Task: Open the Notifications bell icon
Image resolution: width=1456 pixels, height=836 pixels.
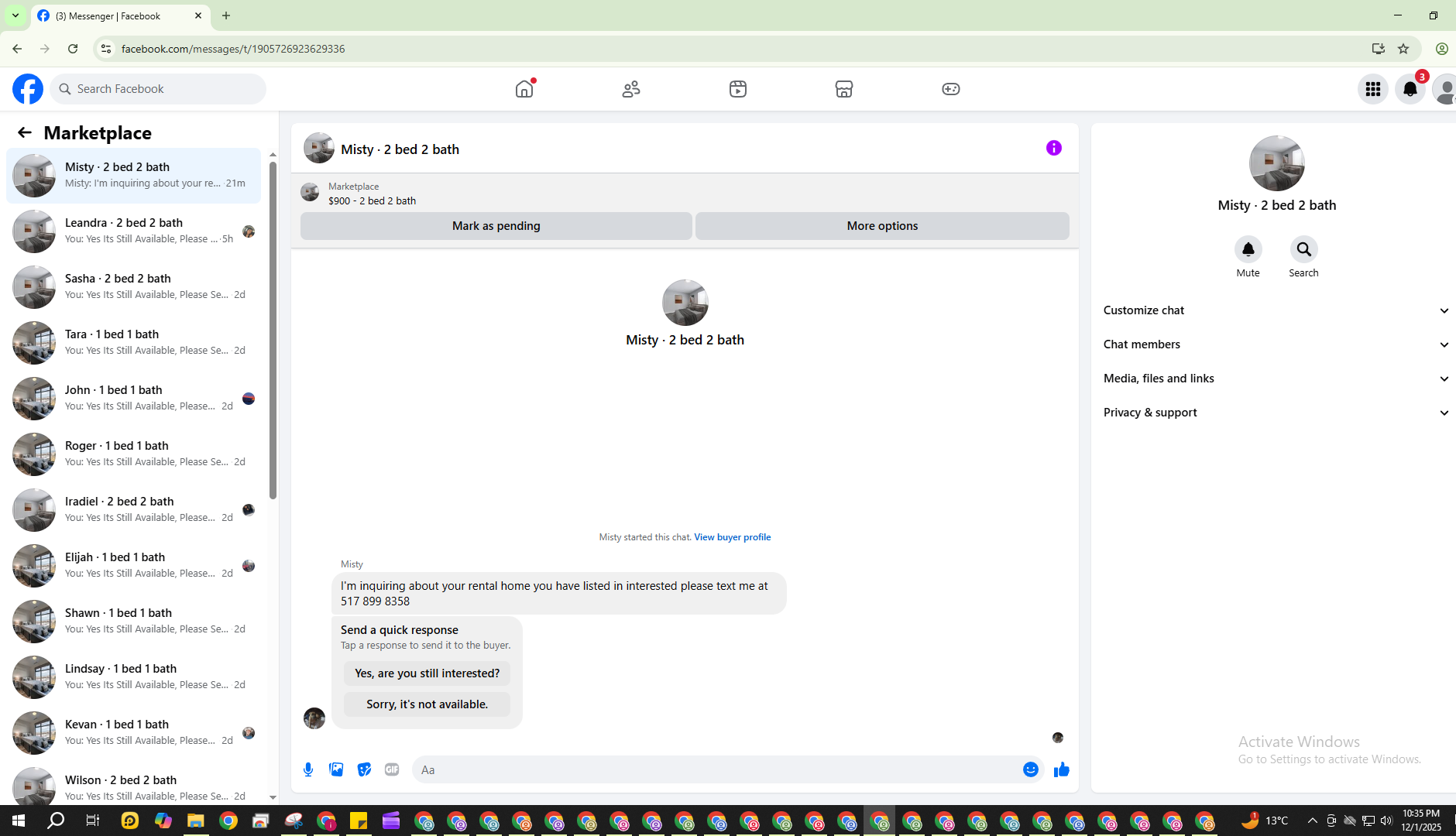Action: pos(1410,89)
